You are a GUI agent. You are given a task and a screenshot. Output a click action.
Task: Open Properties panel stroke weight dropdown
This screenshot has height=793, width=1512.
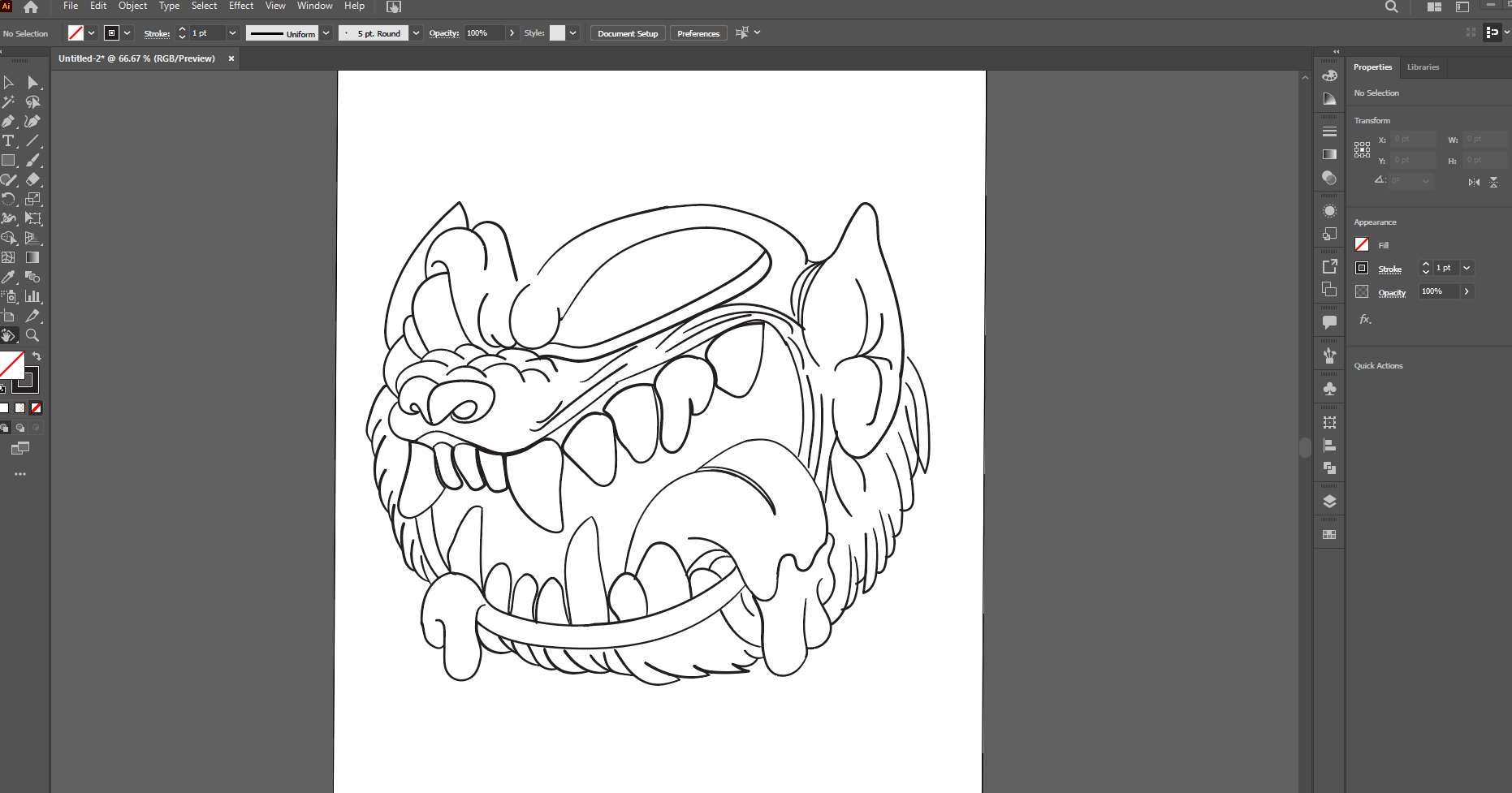tap(1467, 268)
